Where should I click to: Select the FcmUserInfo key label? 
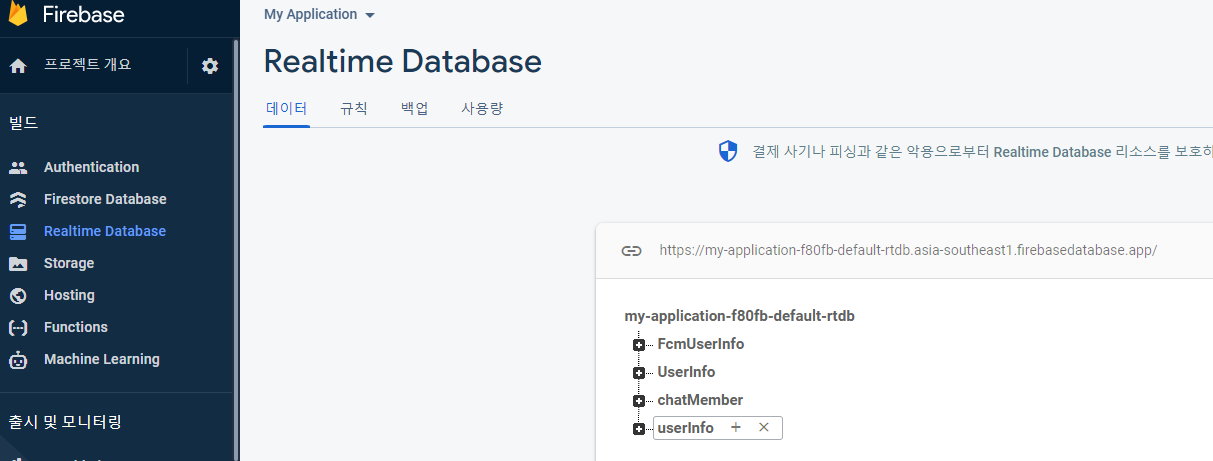[701, 344]
